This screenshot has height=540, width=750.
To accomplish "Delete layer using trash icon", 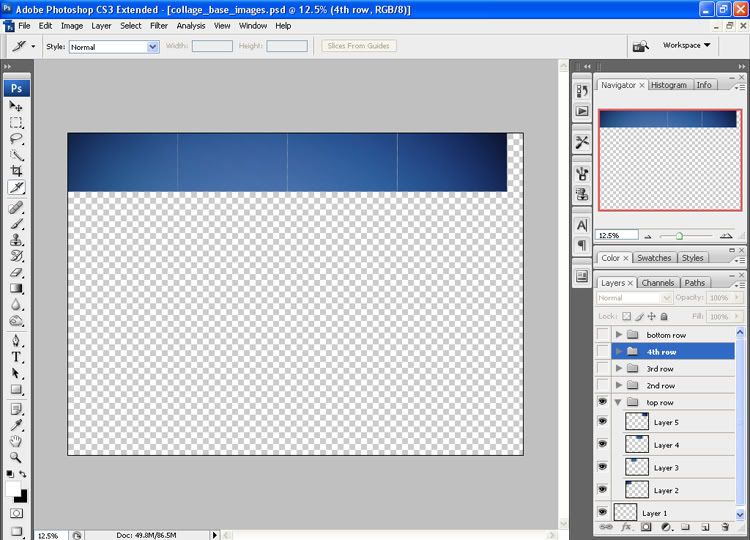I will tap(725, 527).
